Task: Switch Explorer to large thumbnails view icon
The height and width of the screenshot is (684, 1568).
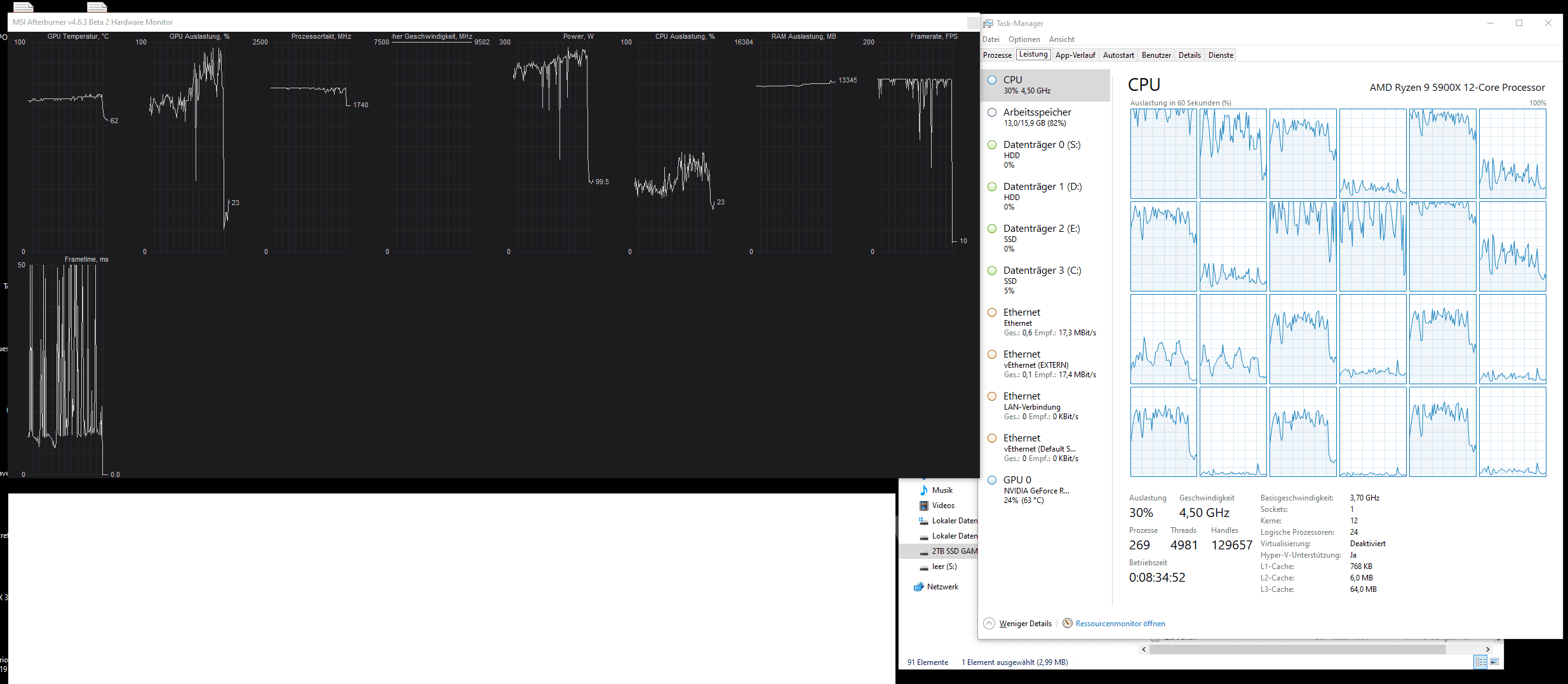Action: 1494,662
